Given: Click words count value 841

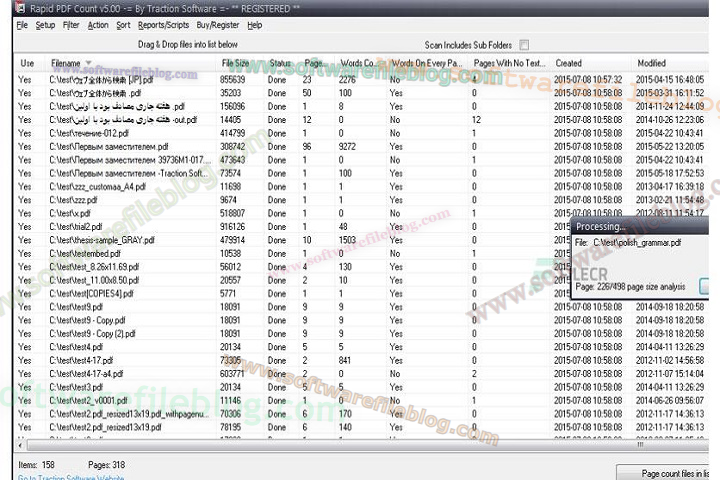Looking at the screenshot, I should click(x=345, y=361).
